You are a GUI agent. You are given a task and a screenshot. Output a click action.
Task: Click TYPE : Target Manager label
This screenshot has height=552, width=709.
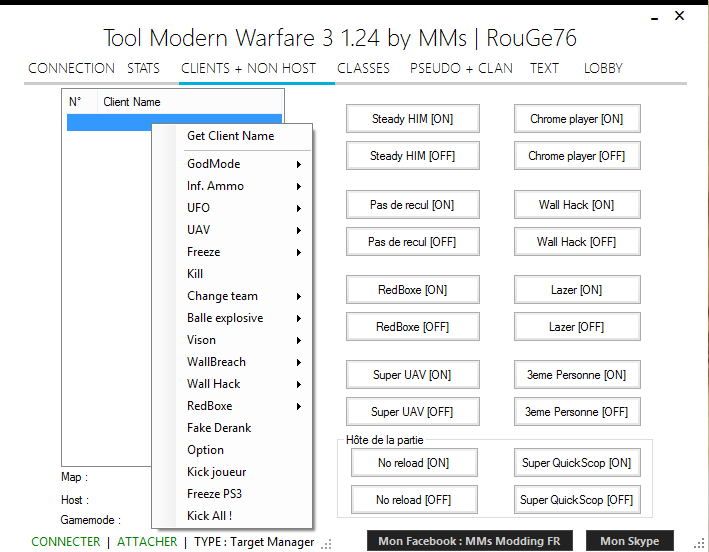pyautogui.click(x=254, y=542)
